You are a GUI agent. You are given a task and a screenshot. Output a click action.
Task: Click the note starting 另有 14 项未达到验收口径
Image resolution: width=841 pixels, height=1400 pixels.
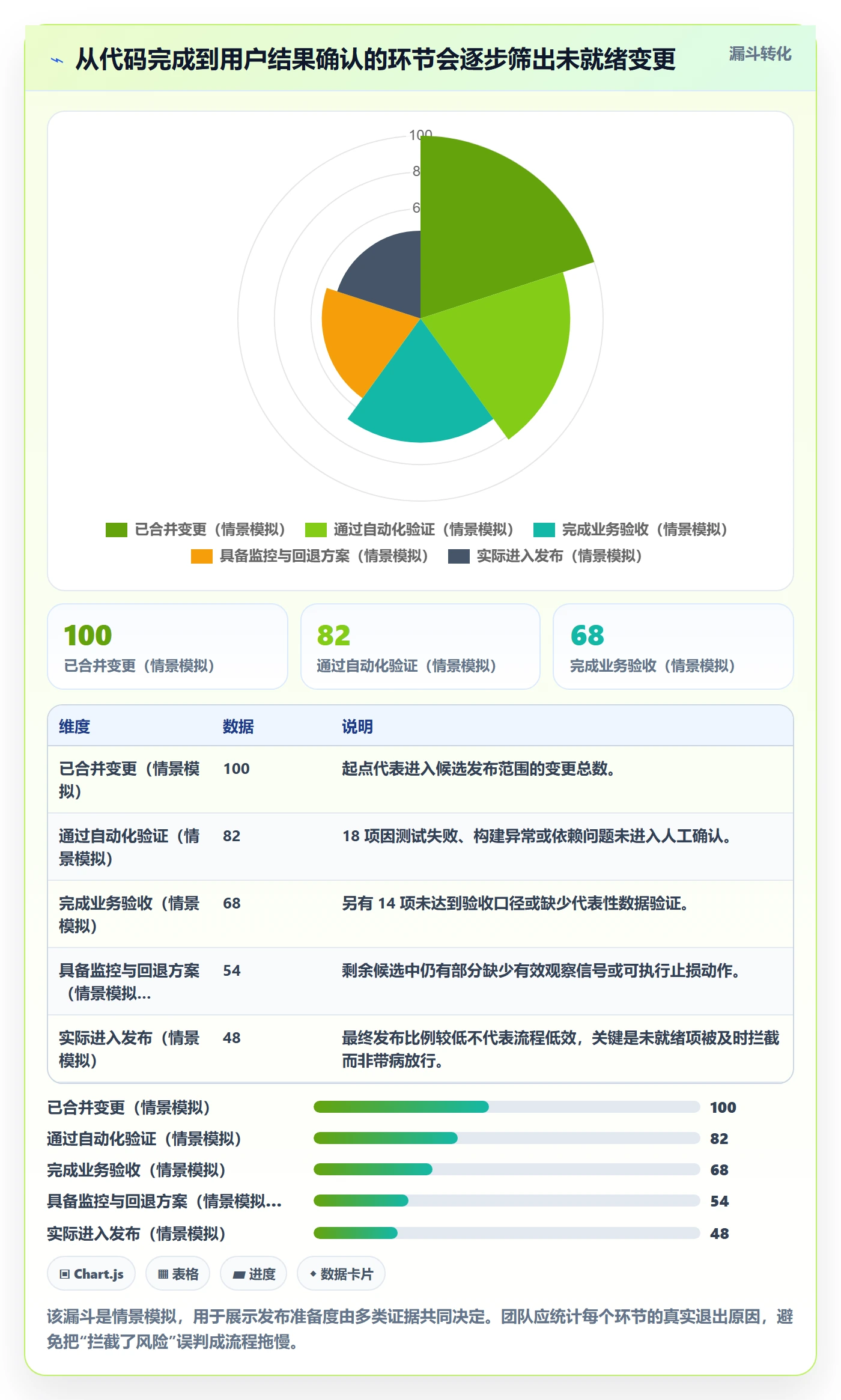point(515,903)
